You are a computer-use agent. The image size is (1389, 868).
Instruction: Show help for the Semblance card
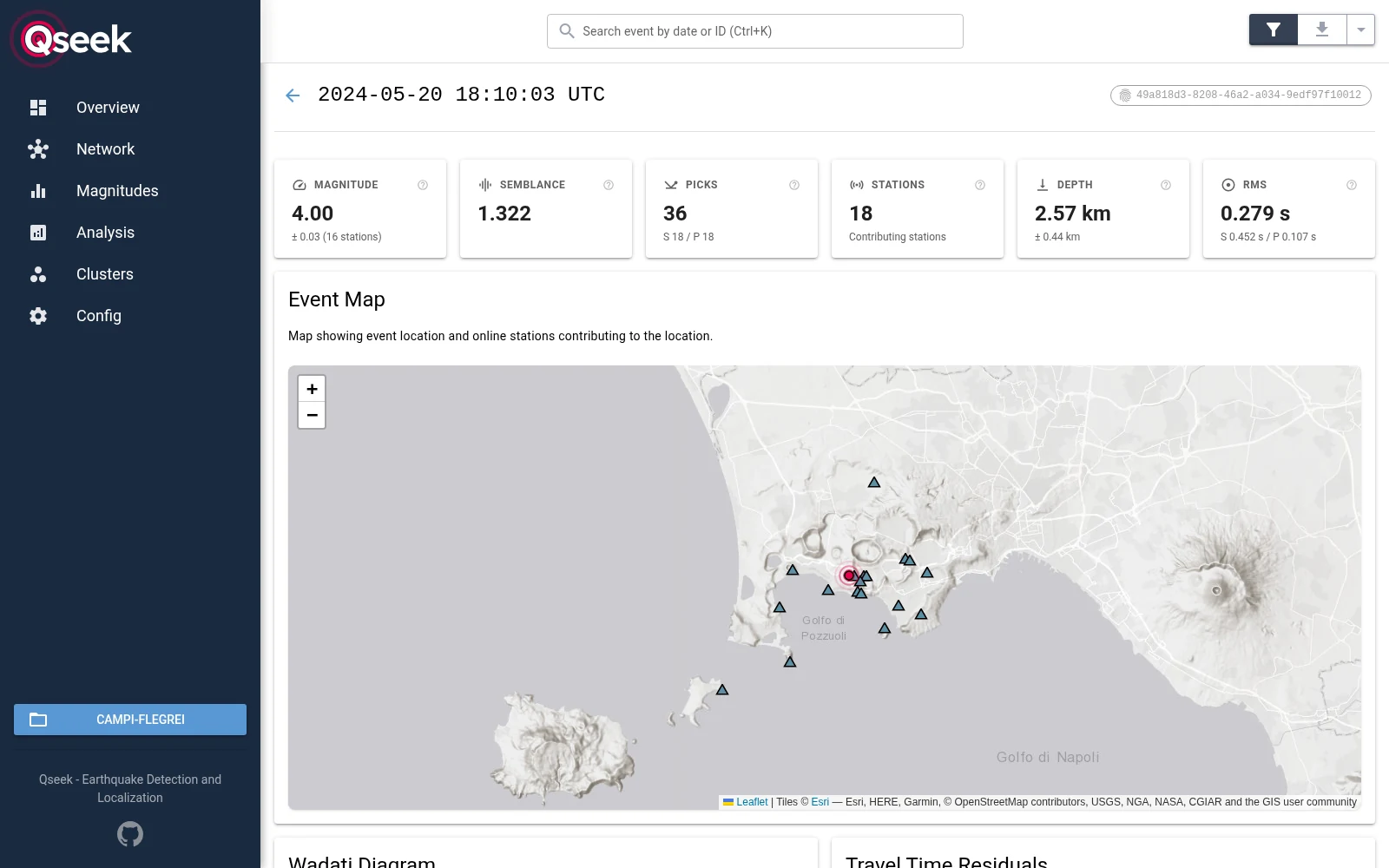click(609, 185)
